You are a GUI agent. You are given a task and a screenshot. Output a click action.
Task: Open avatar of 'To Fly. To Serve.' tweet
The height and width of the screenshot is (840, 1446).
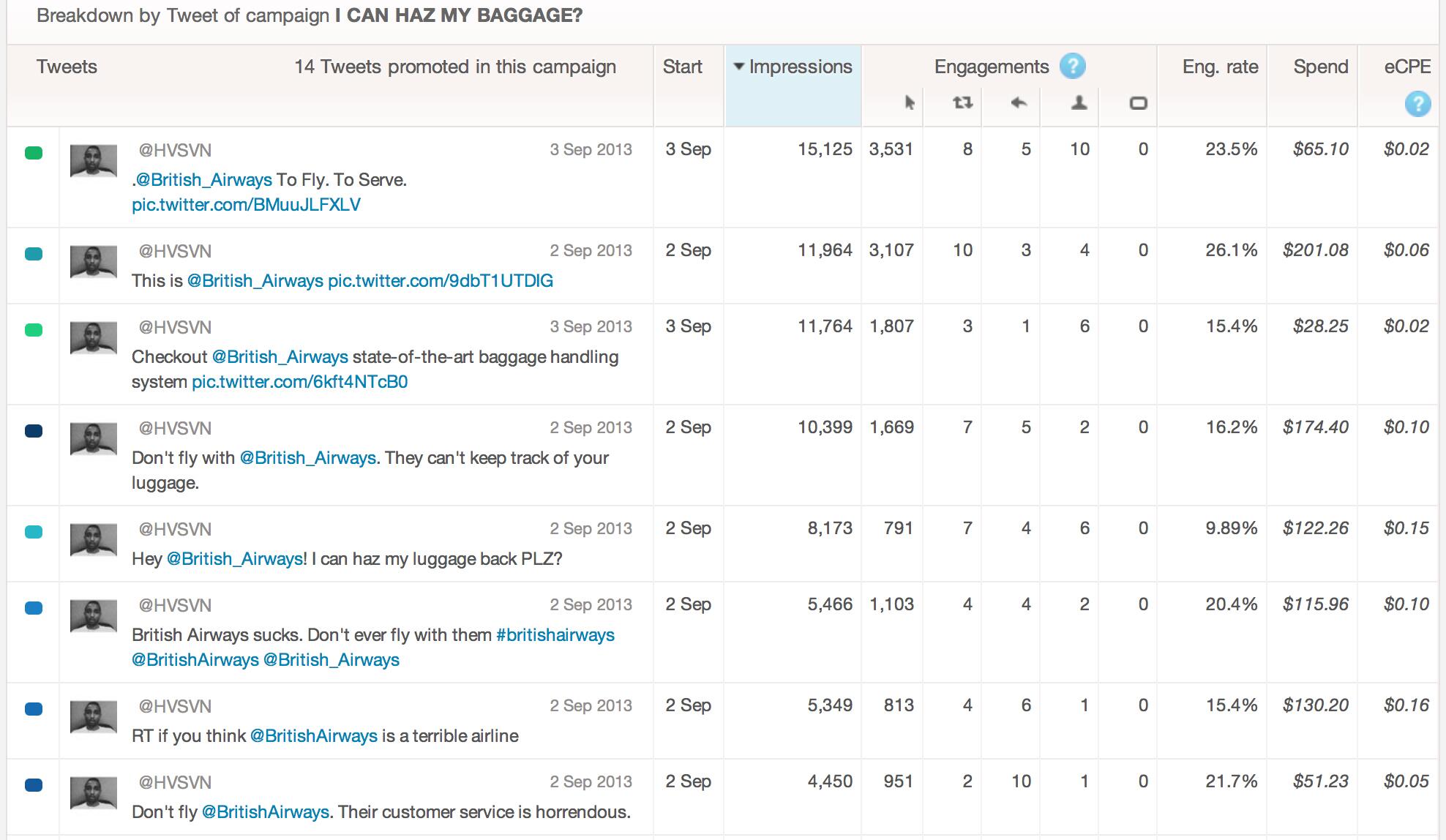(94, 161)
